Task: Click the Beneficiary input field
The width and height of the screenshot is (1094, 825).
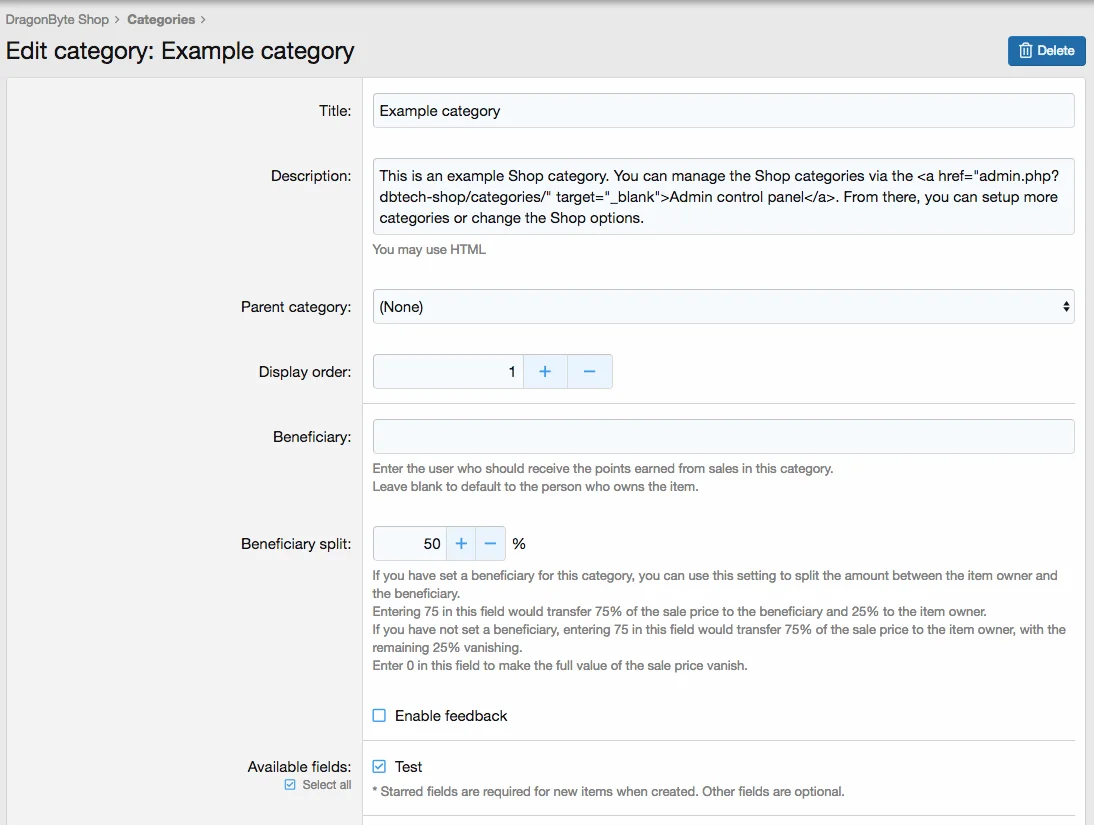Action: tap(723, 437)
